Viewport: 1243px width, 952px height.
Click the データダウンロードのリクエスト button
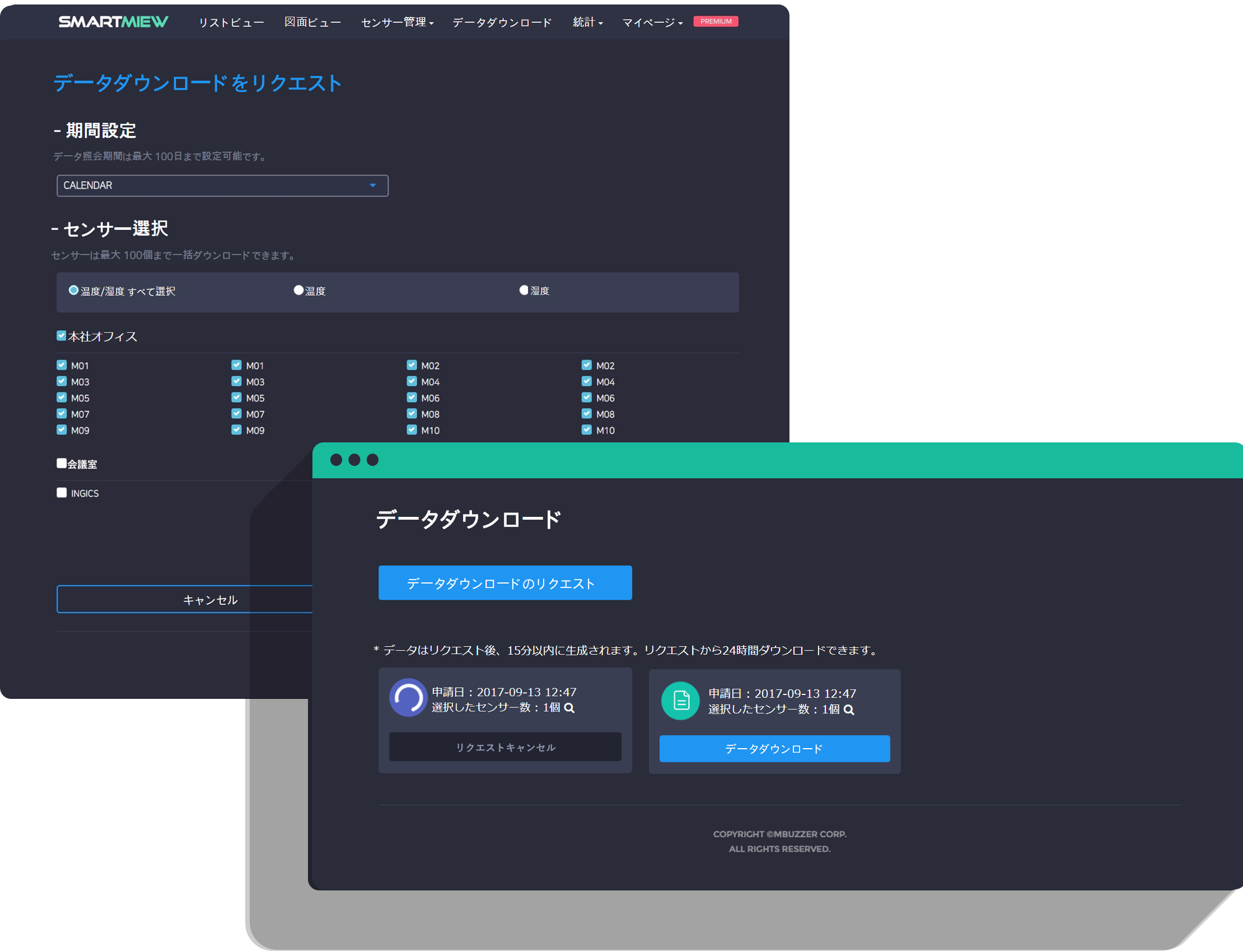pyautogui.click(x=505, y=582)
